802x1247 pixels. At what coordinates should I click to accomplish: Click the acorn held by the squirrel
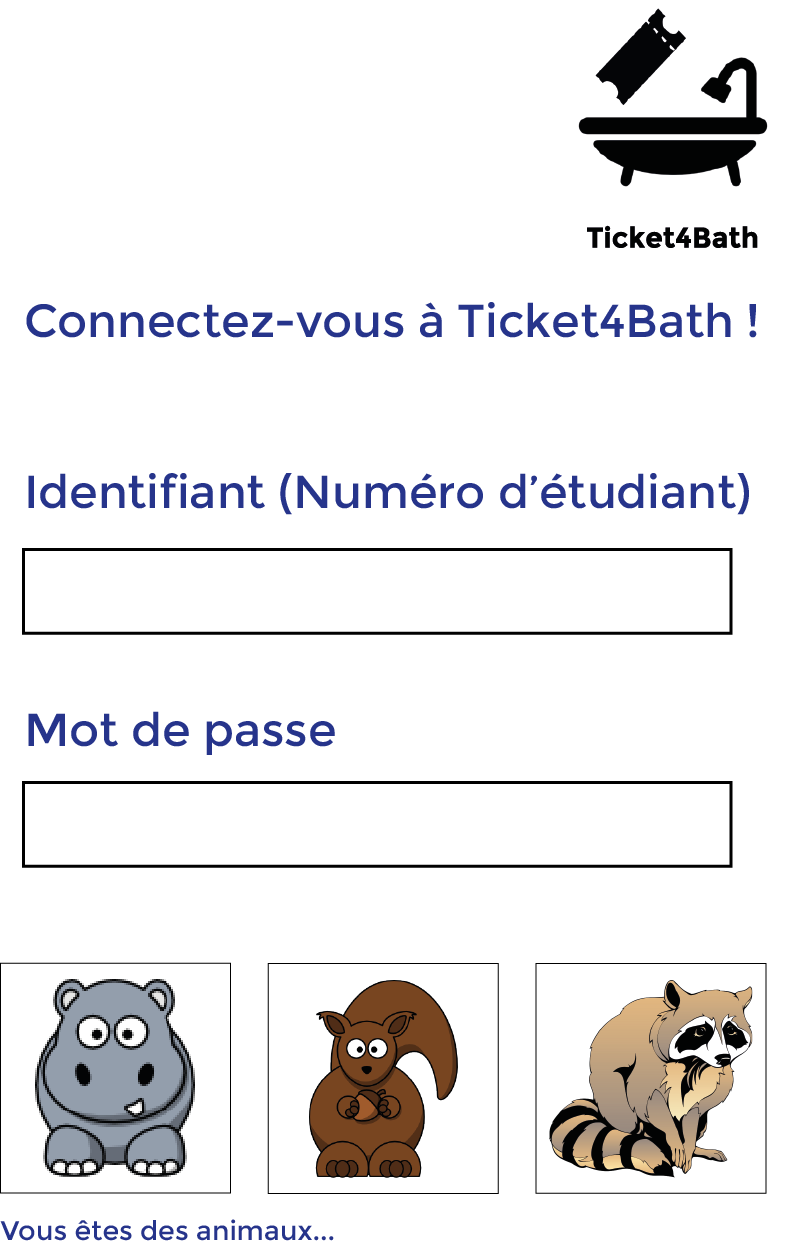365,1105
